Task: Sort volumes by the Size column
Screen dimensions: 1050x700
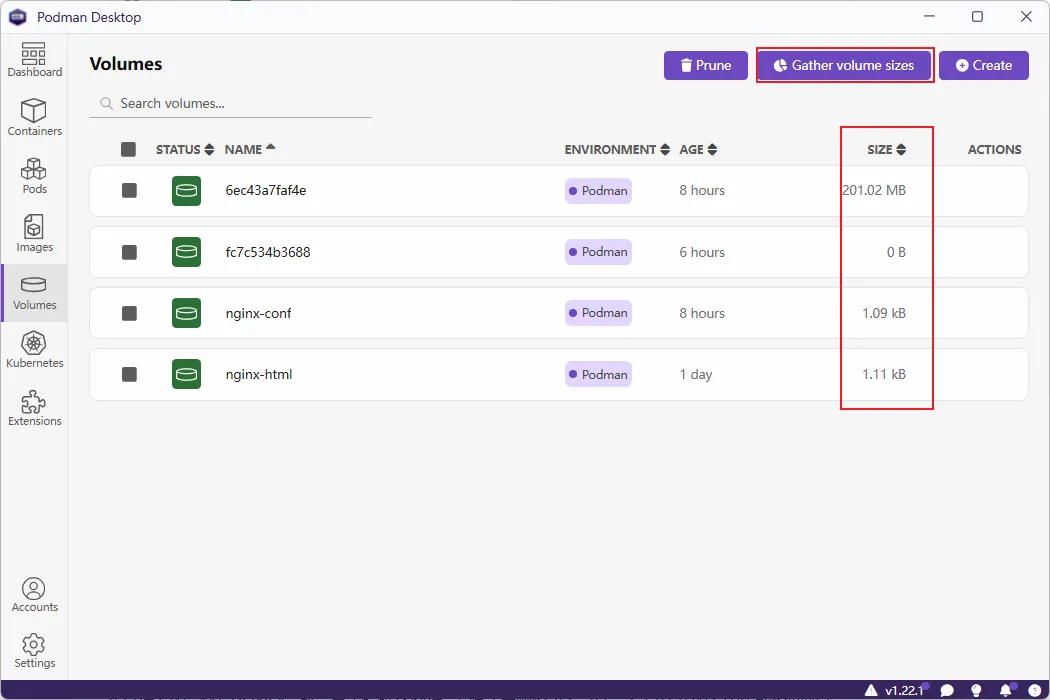Action: click(886, 150)
